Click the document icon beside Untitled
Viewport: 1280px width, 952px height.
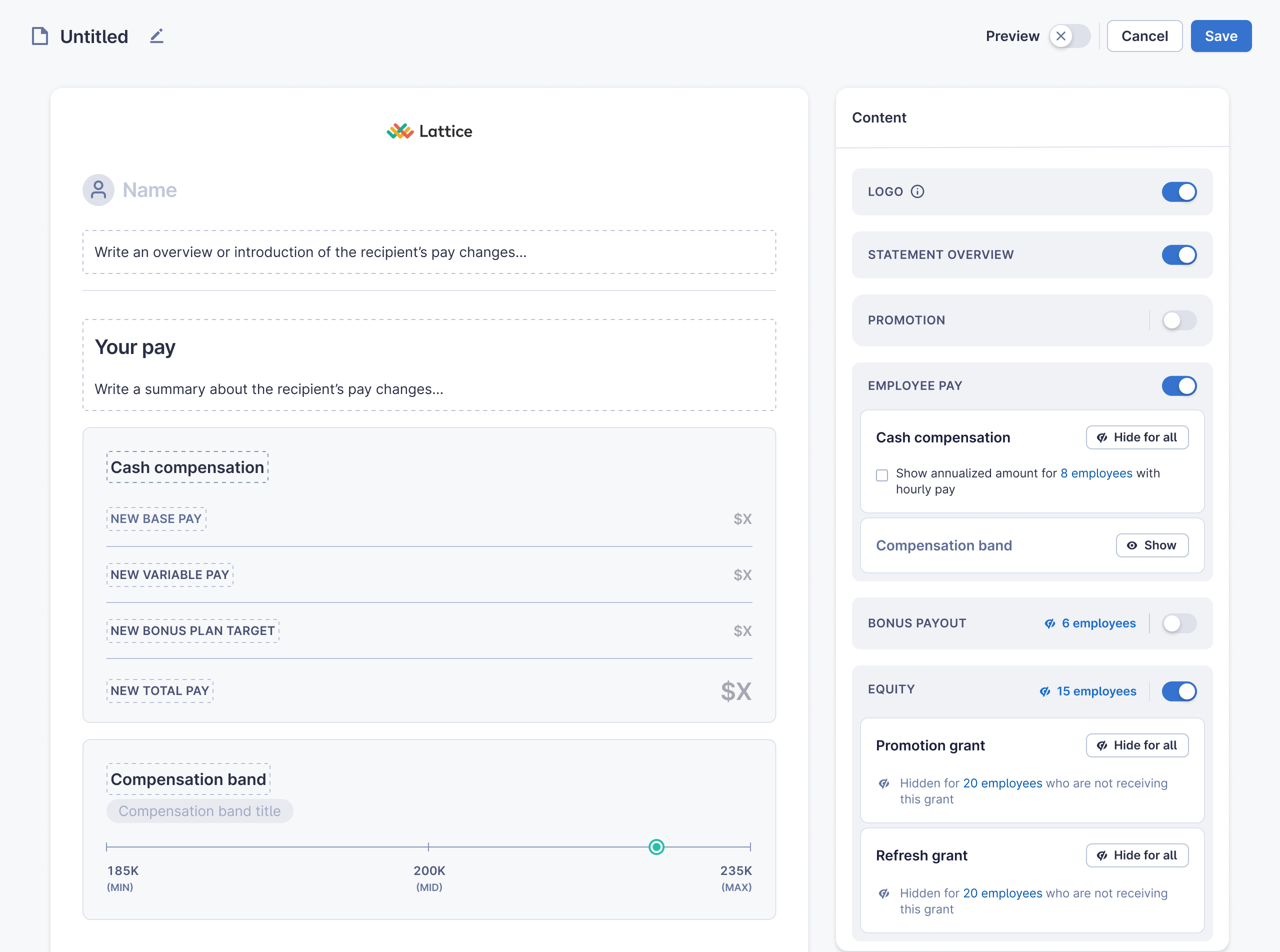tap(40, 36)
